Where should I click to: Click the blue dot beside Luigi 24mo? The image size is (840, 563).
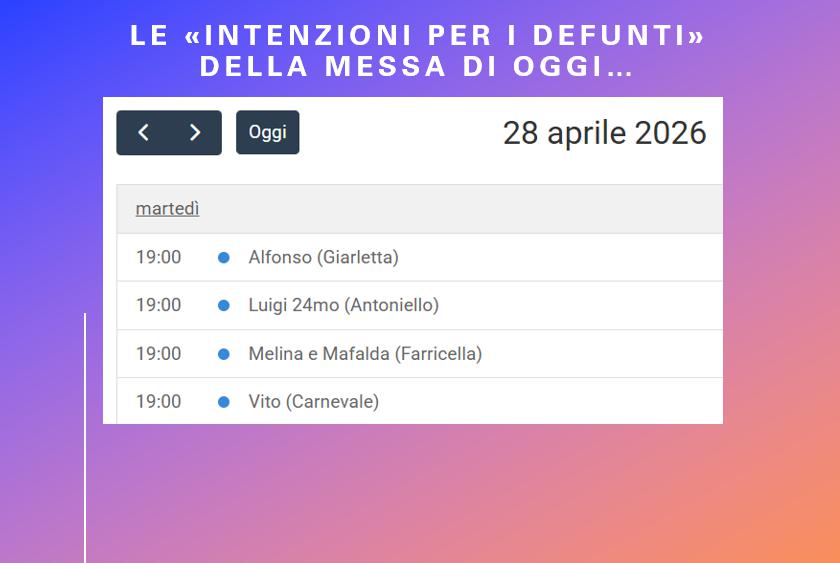point(224,305)
